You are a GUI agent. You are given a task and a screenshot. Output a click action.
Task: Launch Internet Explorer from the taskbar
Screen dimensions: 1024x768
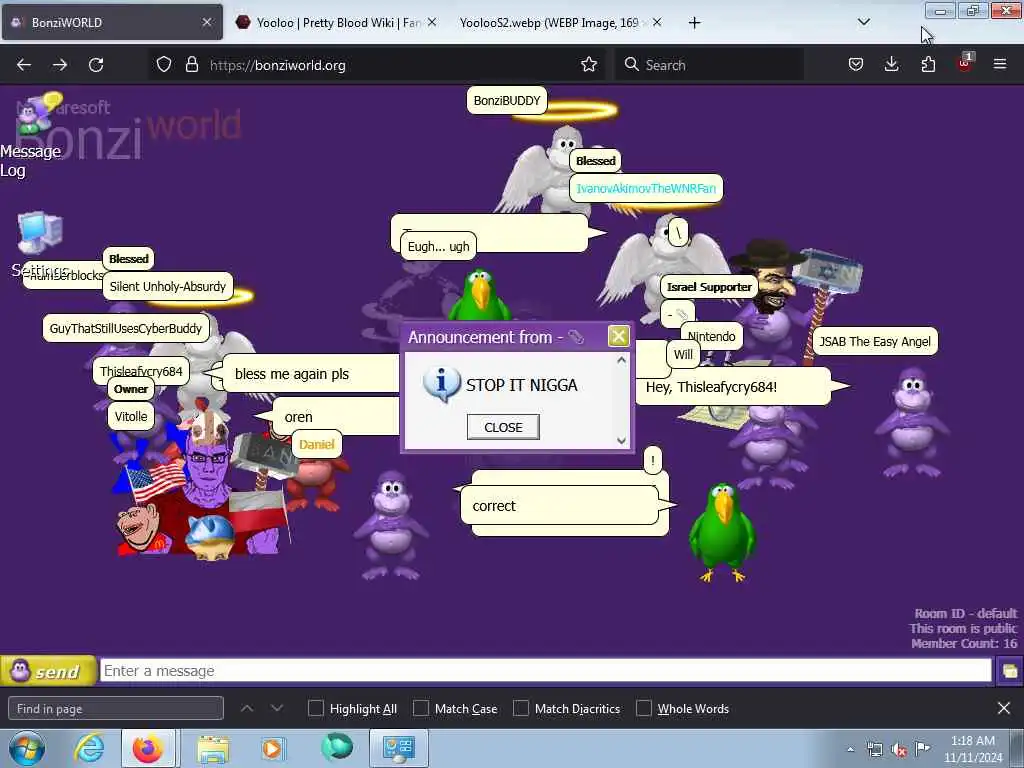pos(89,748)
